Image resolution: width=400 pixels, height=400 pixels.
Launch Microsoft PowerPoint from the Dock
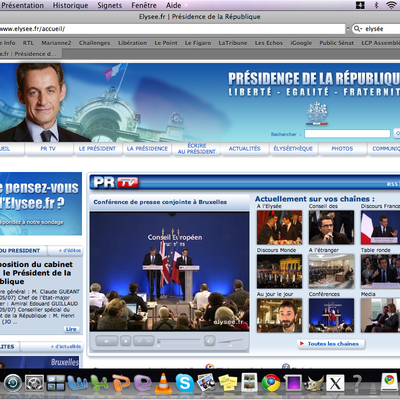(x=121, y=383)
